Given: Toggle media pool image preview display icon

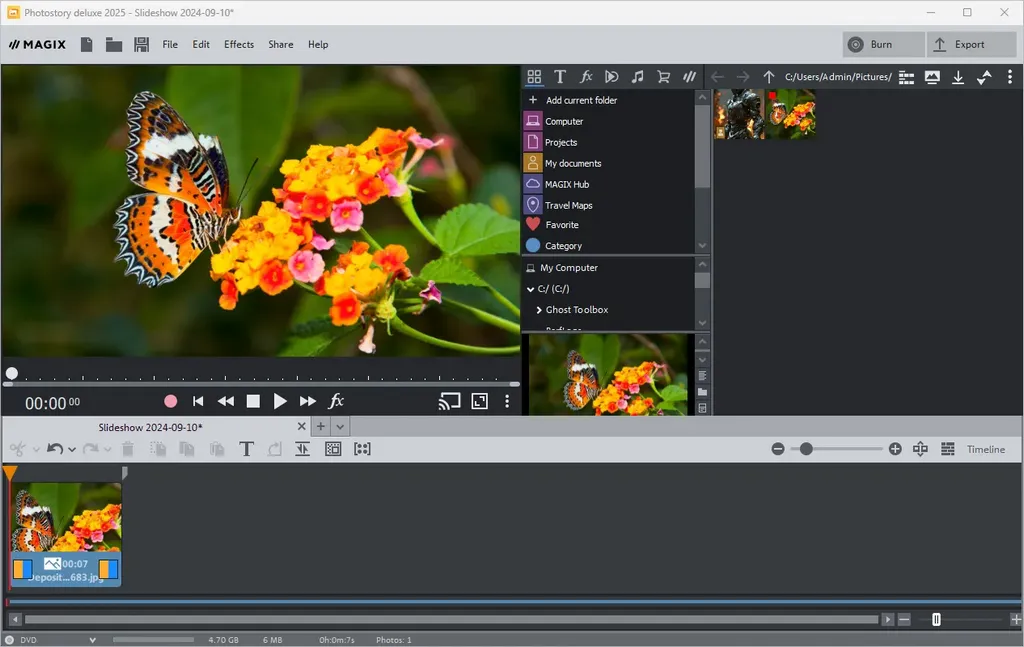Looking at the screenshot, I should [x=932, y=77].
